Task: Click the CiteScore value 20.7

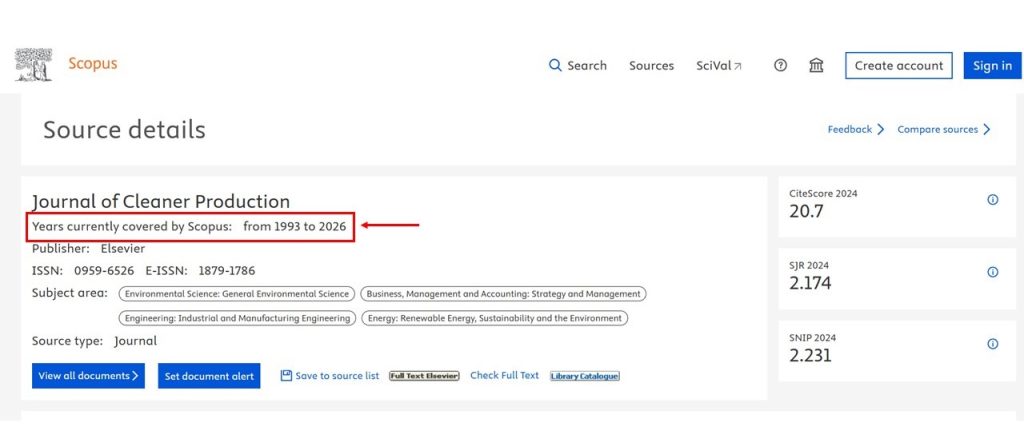Action: tap(807, 212)
